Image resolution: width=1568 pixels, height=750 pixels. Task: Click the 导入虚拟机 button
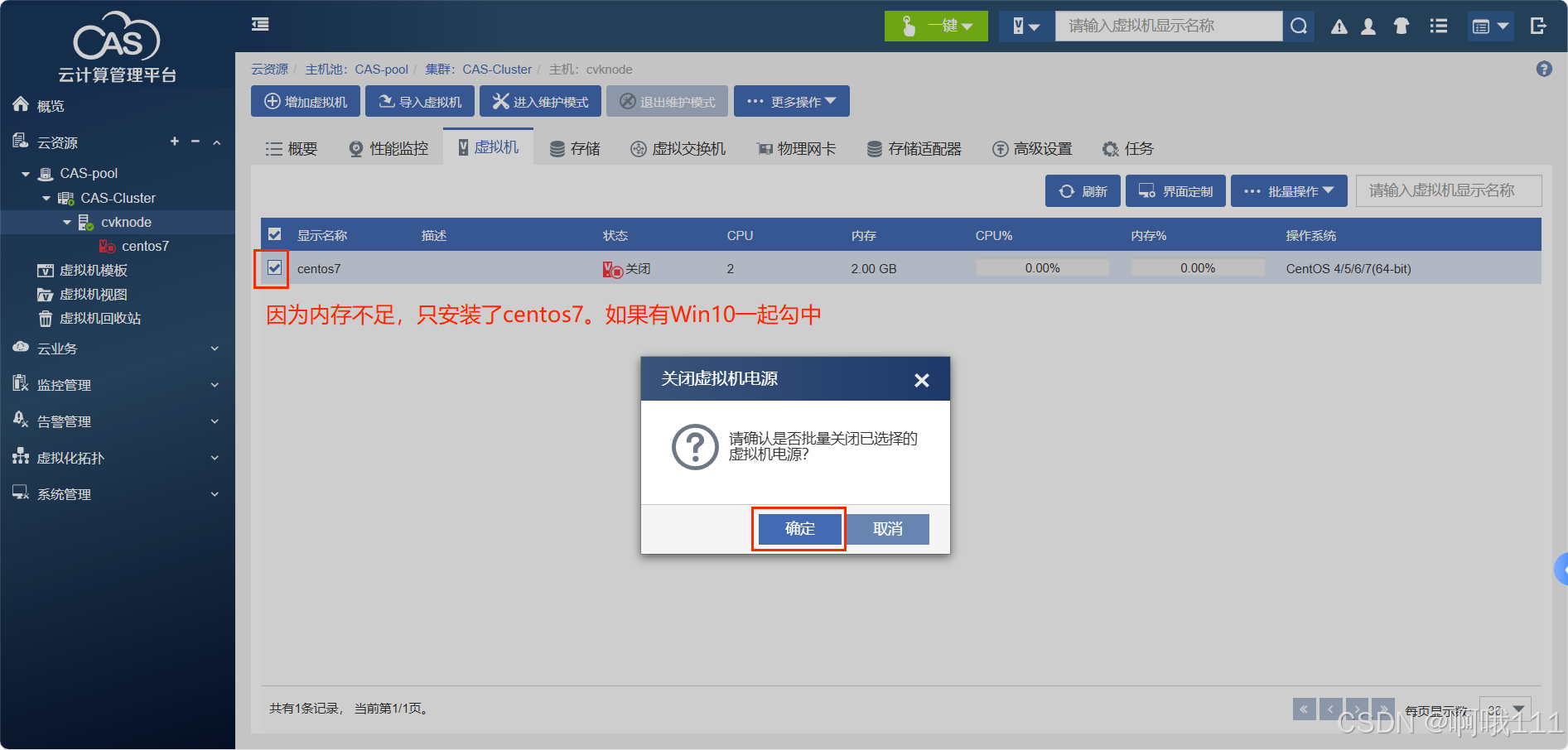[x=420, y=101]
